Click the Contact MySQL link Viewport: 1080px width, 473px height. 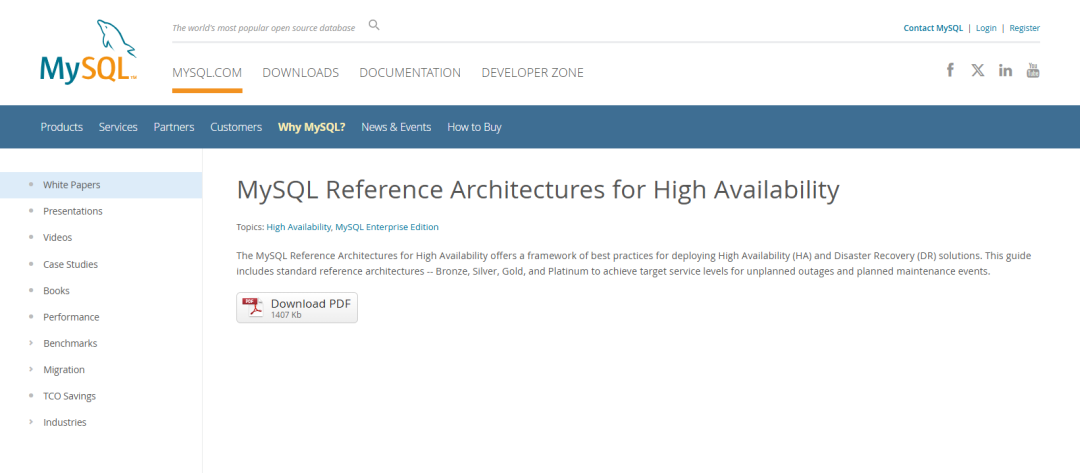933,28
